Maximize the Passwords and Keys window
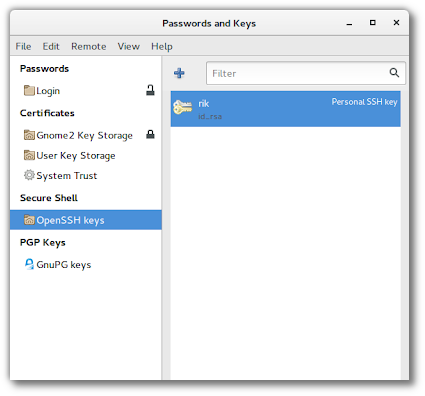Viewport: 425px width, 396px height. click(x=373, y=23)
